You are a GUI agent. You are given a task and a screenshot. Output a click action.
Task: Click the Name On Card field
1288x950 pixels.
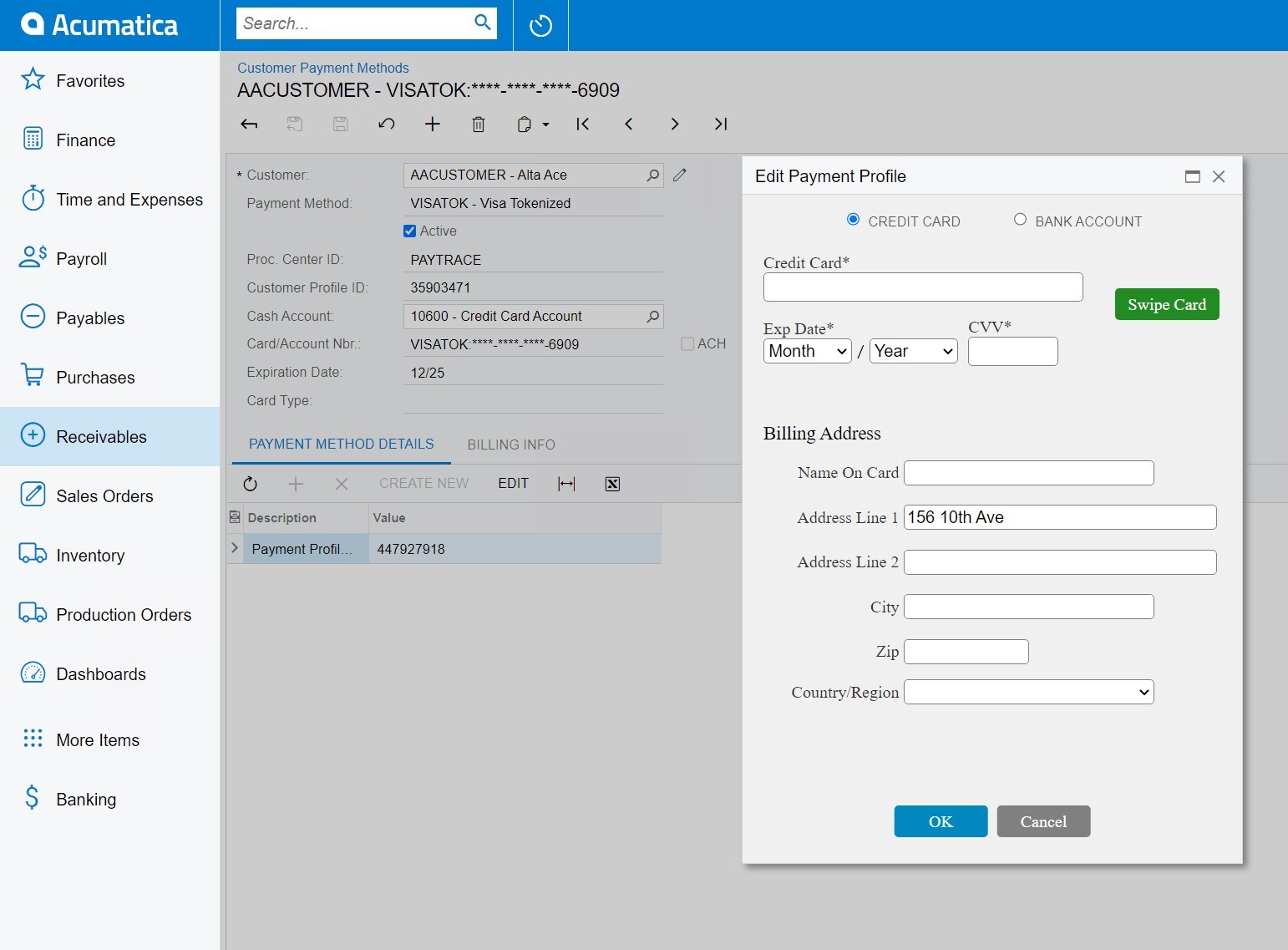(x=1029, y=473)
